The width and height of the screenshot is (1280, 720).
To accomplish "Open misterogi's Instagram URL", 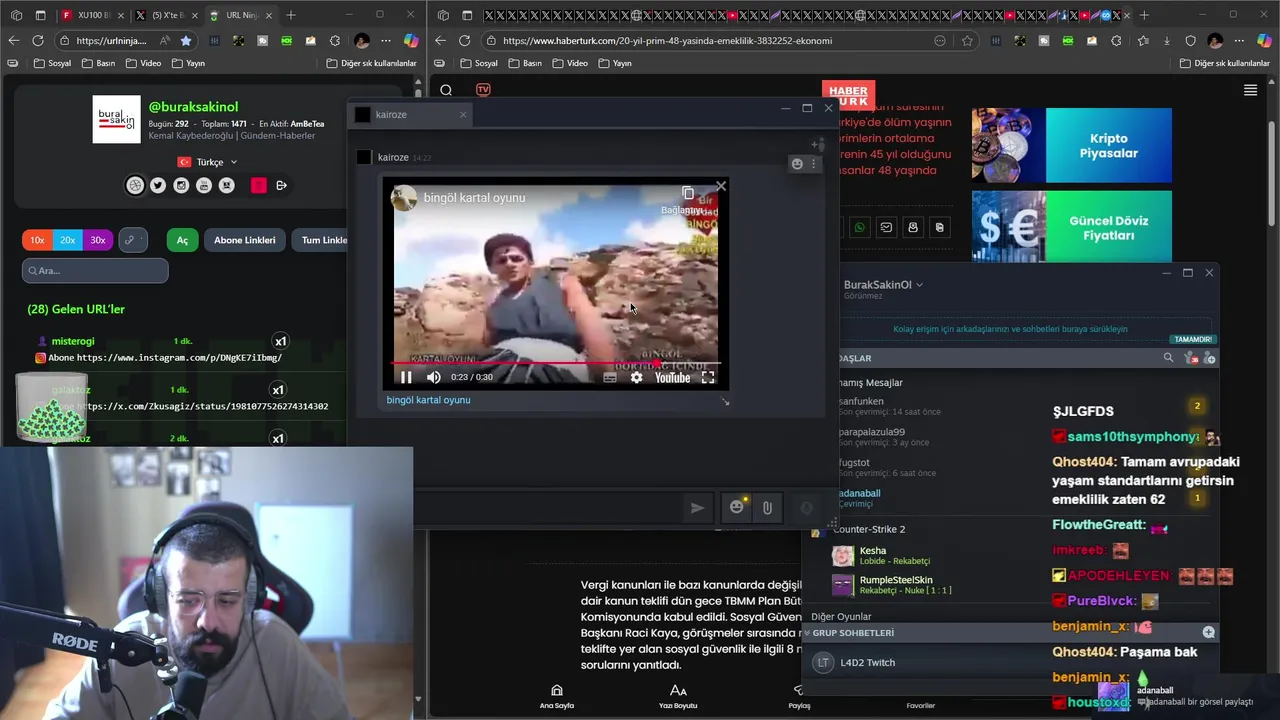I will coord(179,357).
